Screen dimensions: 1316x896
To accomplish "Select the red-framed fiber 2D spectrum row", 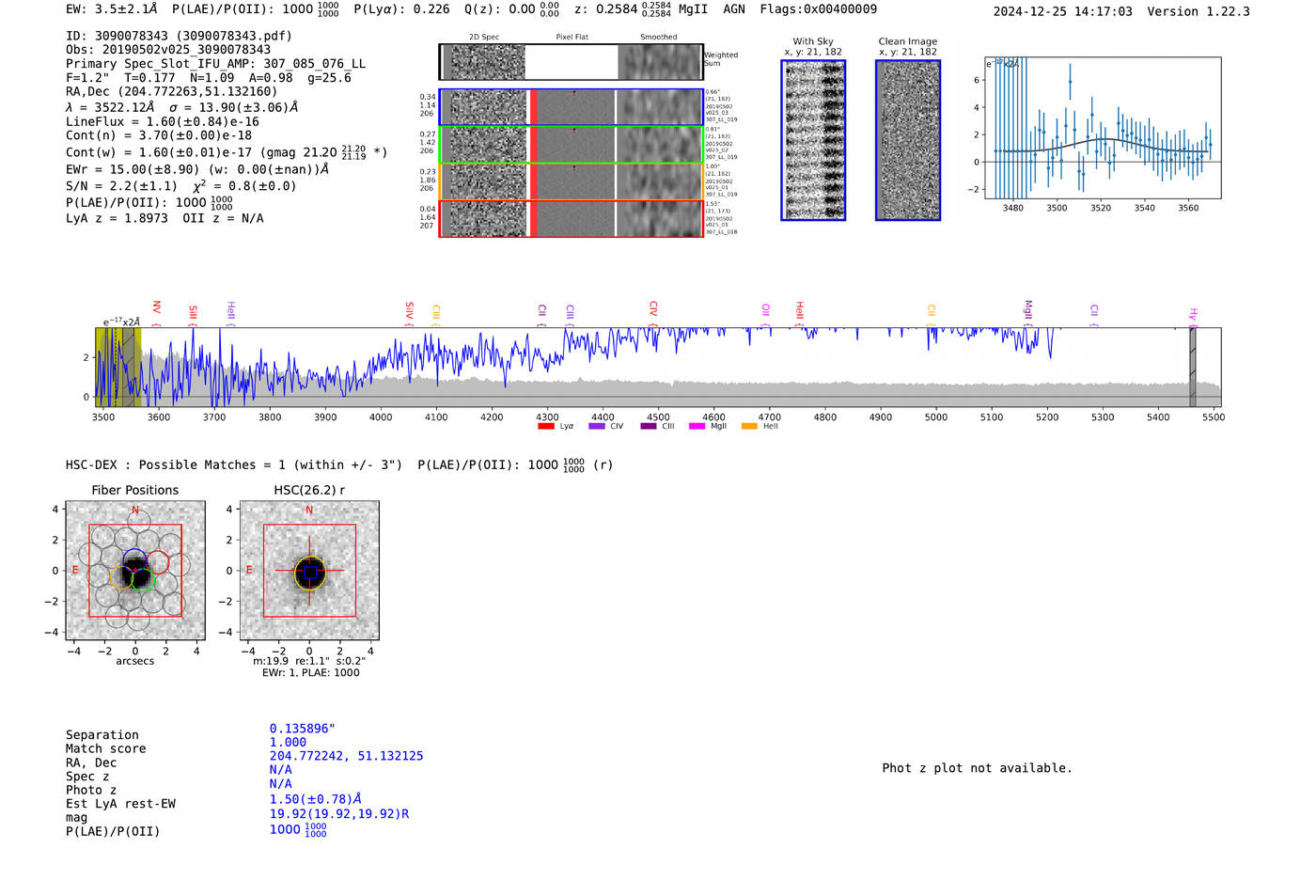I will coord(572,218).
